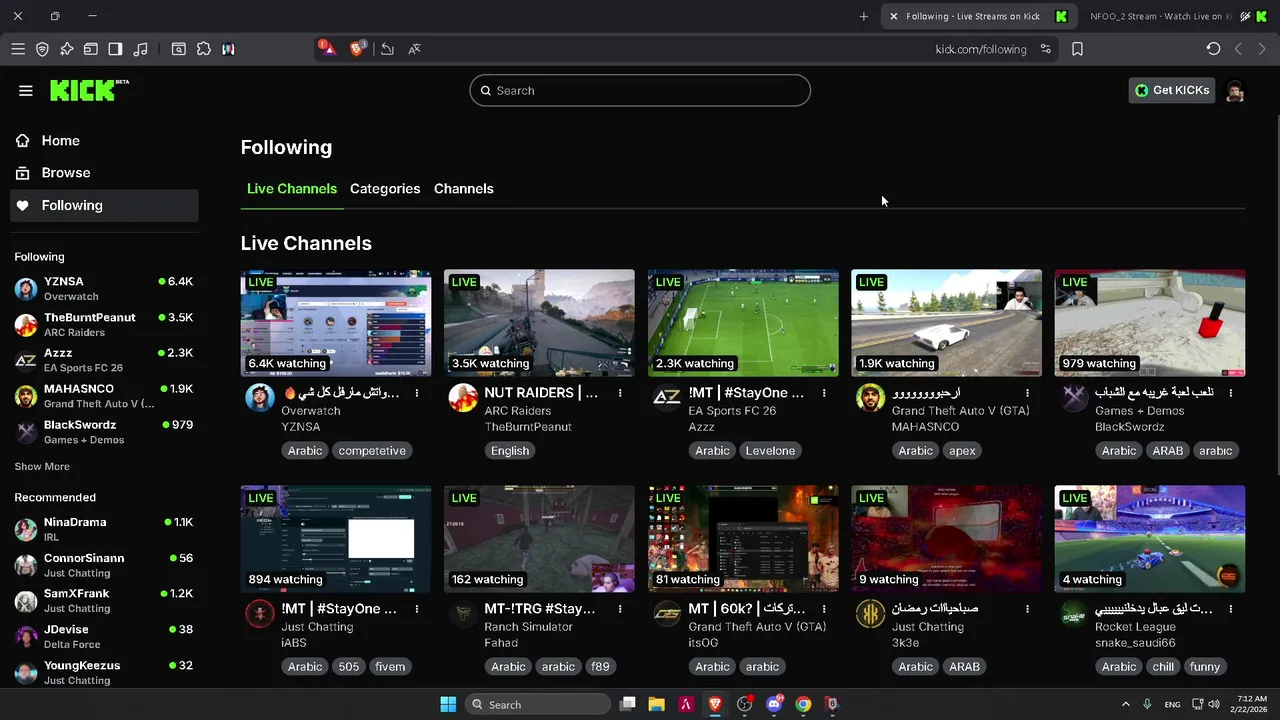Open TheBurntPeanut in Following sidebar
1280x720 pixels.
105,325
